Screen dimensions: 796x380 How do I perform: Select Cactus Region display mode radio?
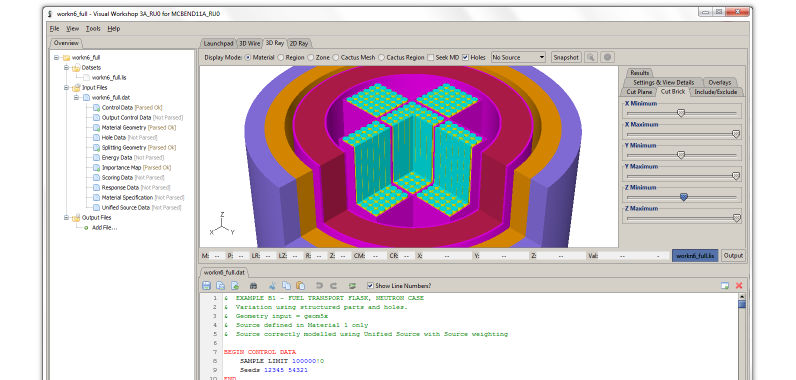pos(382,58)
